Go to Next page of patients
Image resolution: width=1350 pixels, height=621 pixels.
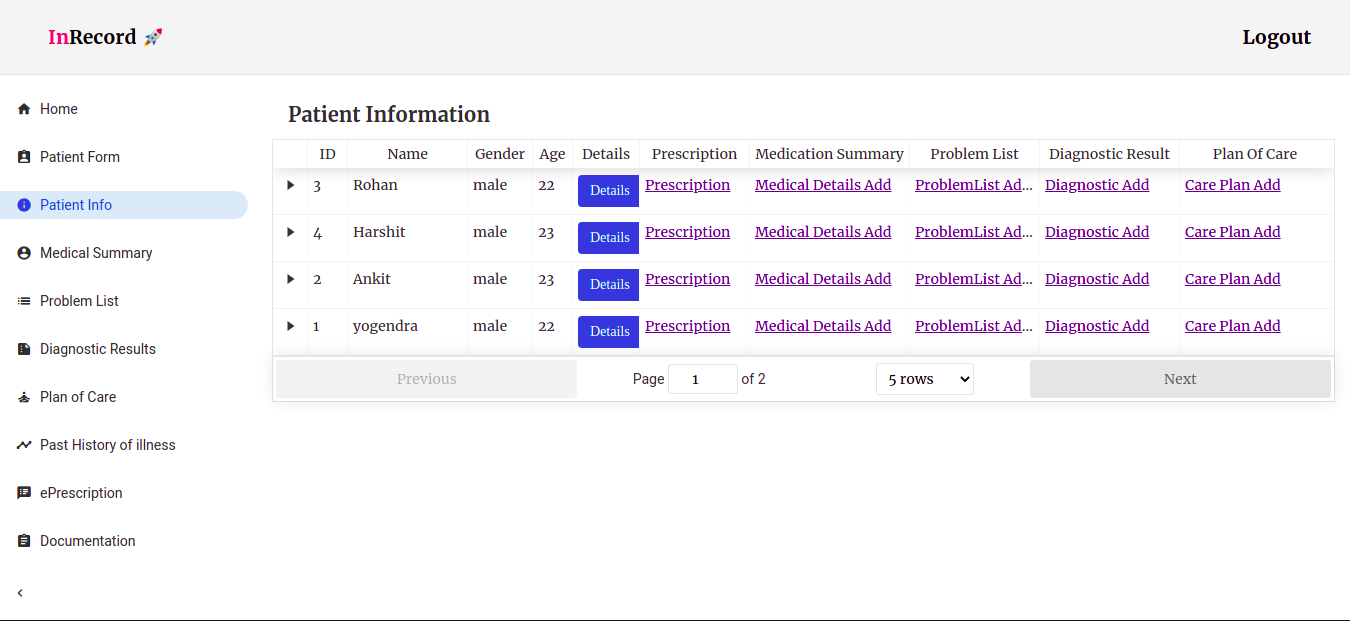[x=1180, y=378]
